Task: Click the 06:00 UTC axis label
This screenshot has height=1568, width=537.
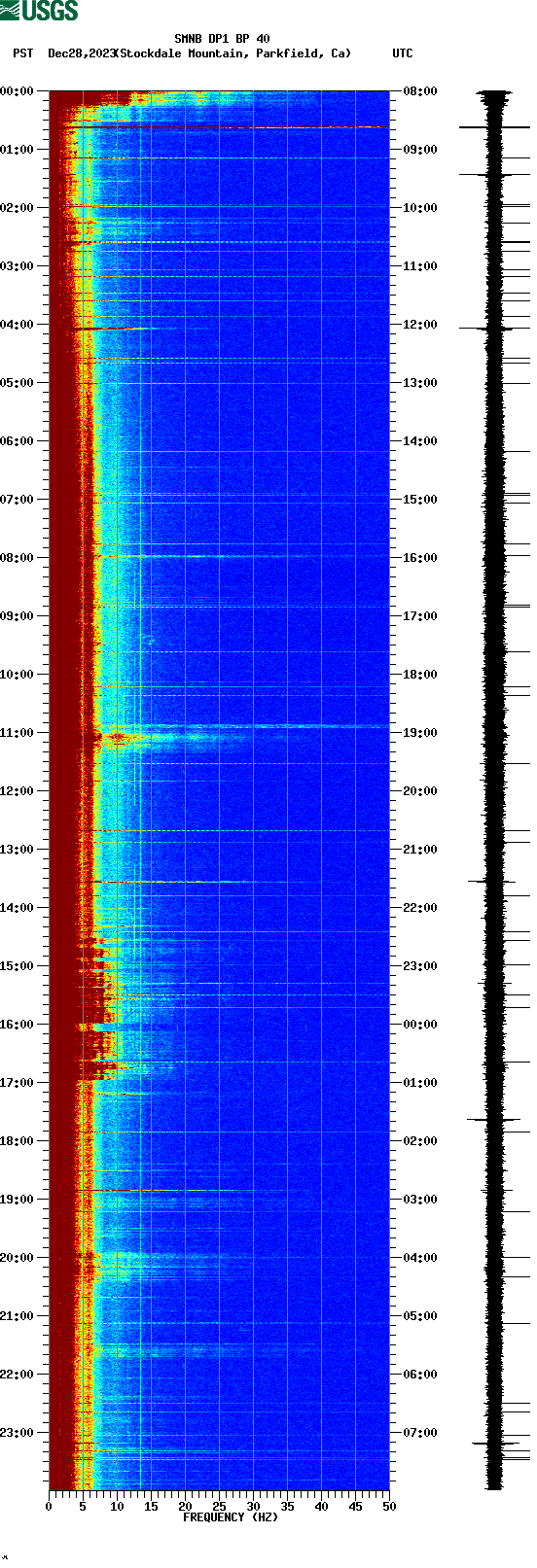Action: click(x=419, y=1375)
